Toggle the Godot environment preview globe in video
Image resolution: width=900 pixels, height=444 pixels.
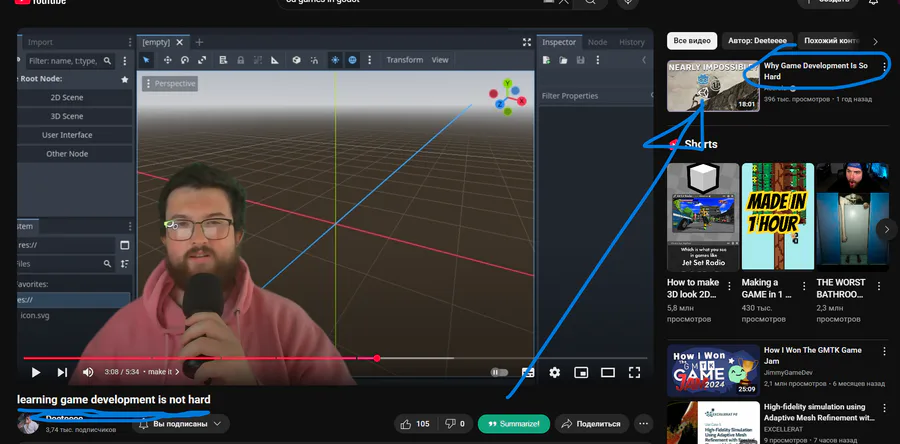click(352, 60)
